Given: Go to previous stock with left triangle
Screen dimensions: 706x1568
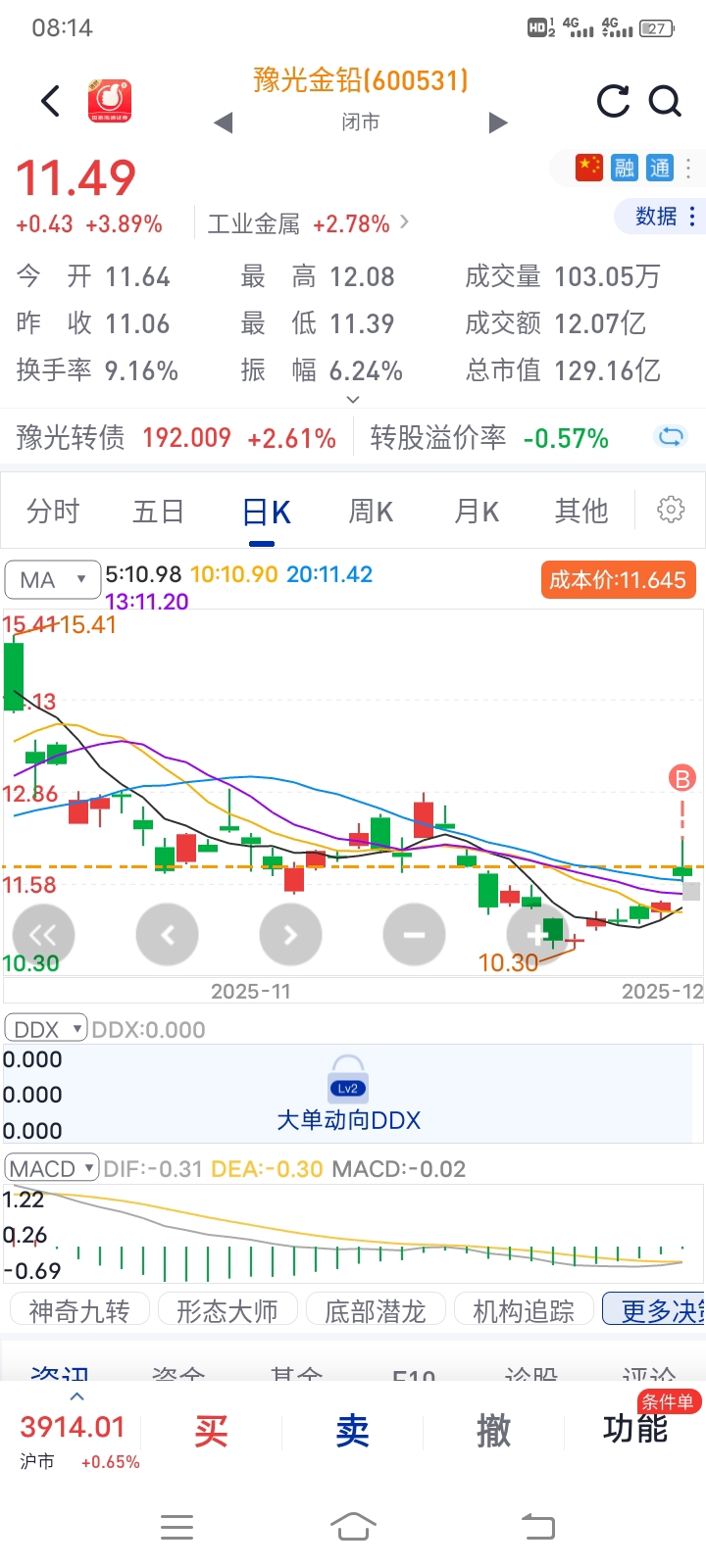Looking at the screenshot, I should [x=224, y=122].
